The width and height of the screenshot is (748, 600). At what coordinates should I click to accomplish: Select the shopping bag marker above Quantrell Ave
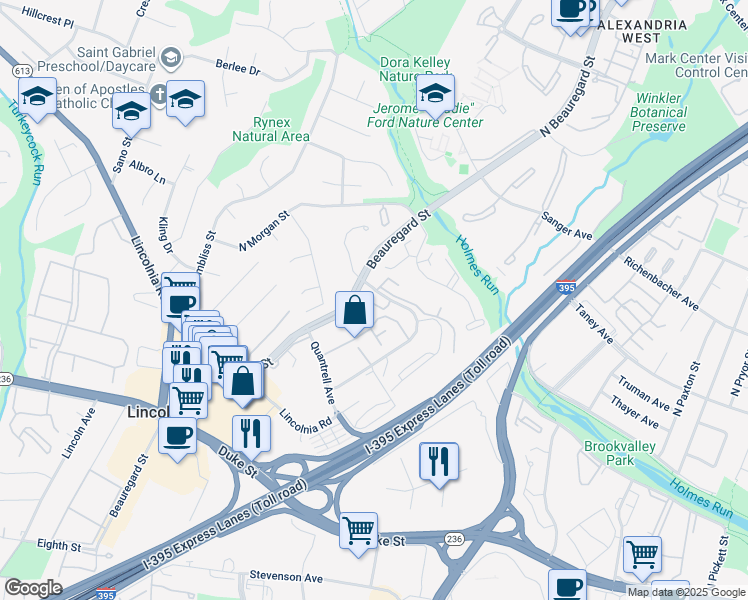pos(354,311)
